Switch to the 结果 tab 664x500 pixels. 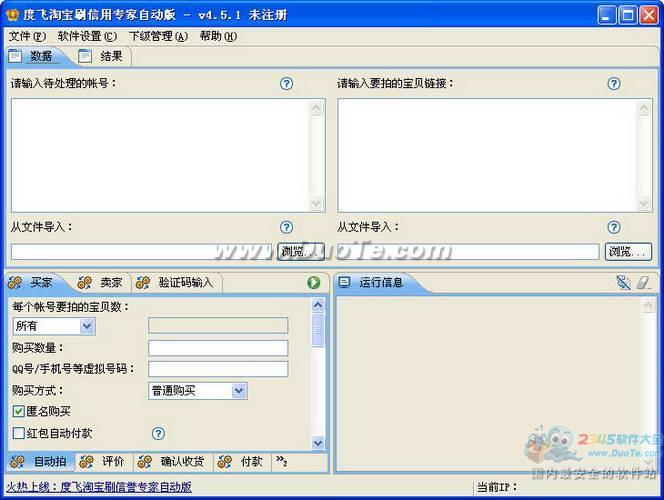point(103,56)
